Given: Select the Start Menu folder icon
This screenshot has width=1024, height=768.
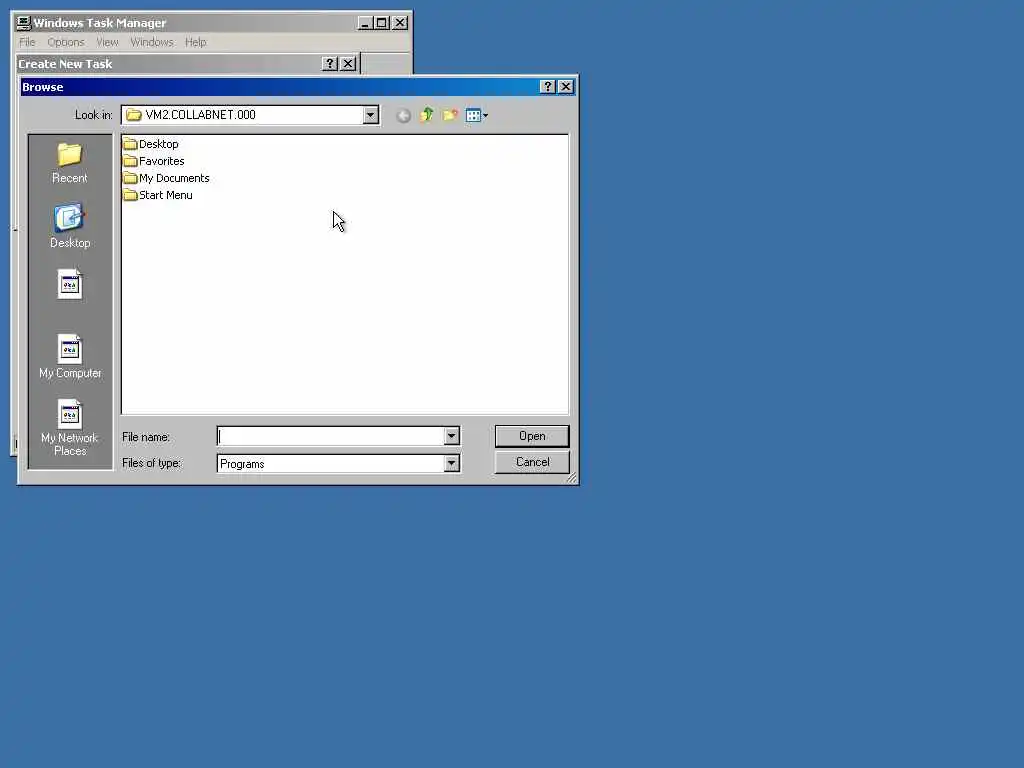Looking at the screenshot, I should [130, 195].
